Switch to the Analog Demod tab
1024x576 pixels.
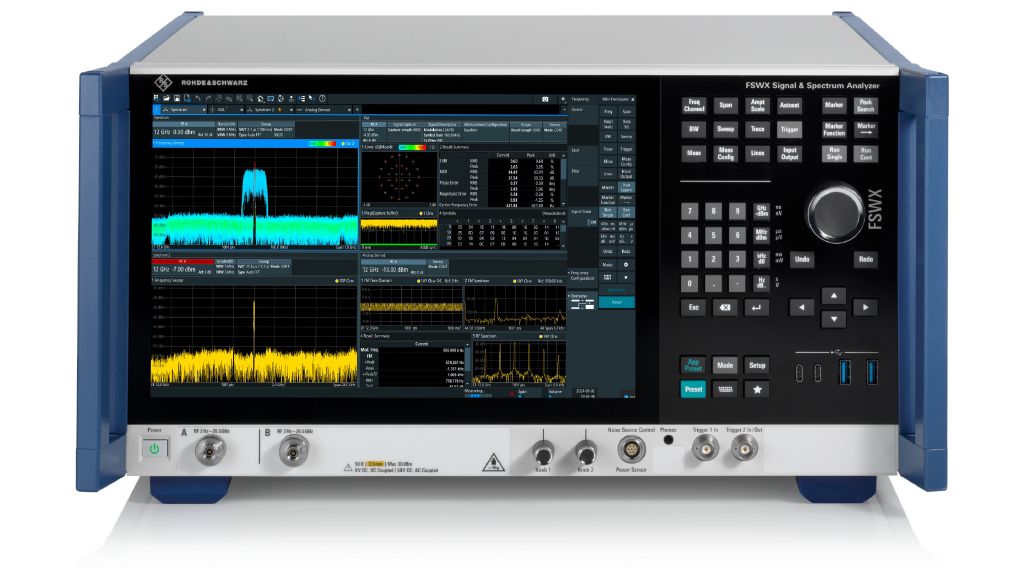pyautogui.click(x=322, y=110)
